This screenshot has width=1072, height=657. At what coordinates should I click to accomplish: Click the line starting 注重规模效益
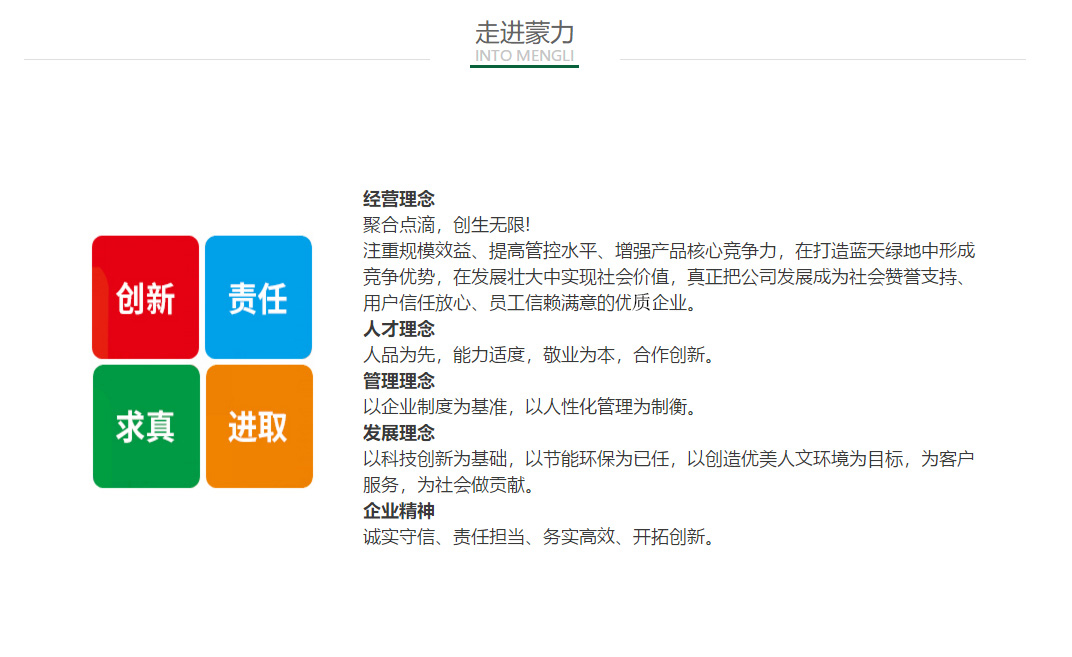[x=669, y=251]
